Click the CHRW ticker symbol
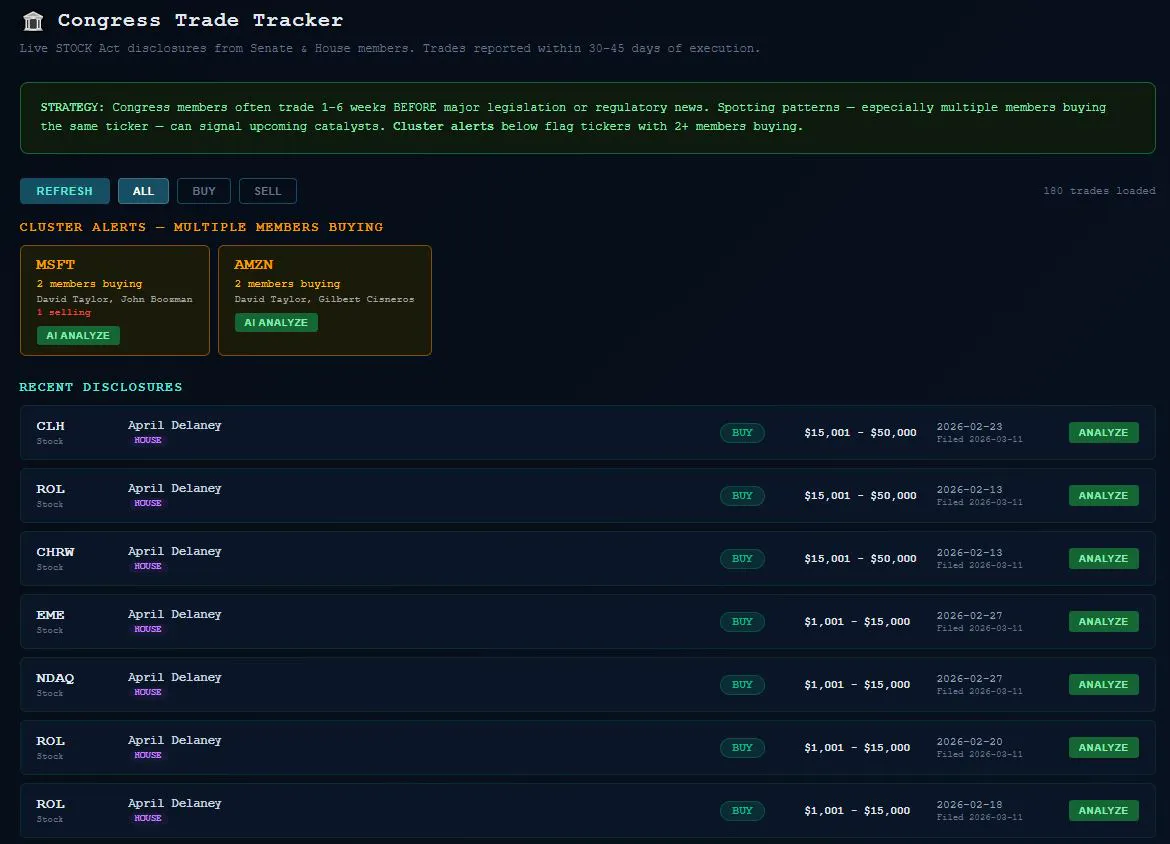 tap(55, 551)
